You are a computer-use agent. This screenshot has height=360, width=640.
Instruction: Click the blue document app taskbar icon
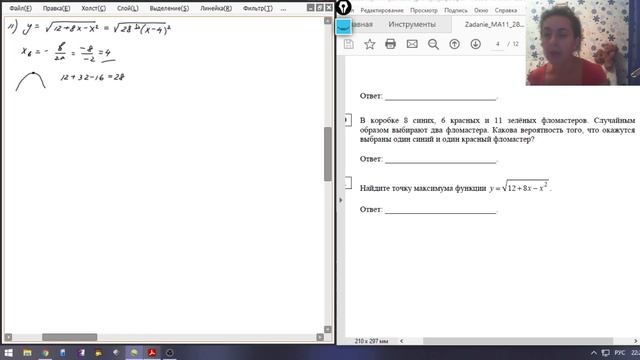click(x=63, y=353)
